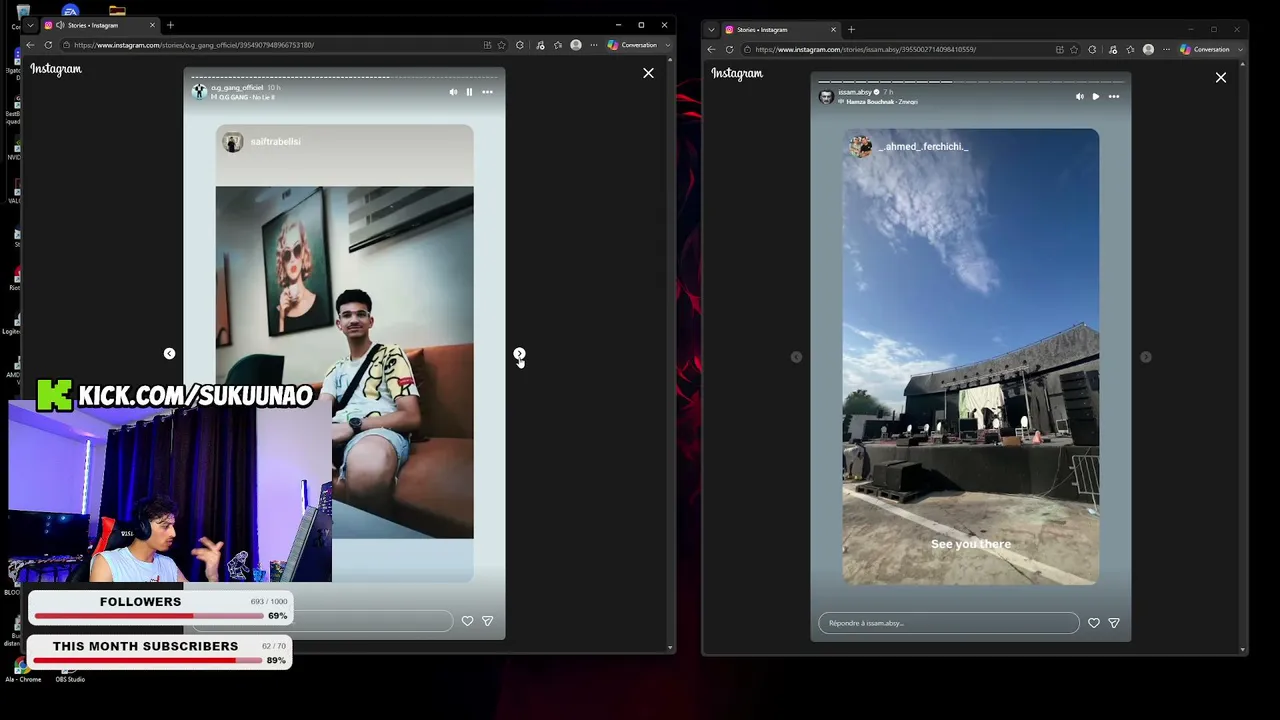This screenshot has width=1280, height=720.
Task: Close the story viewer in the left window
Action: click(648, 73)
